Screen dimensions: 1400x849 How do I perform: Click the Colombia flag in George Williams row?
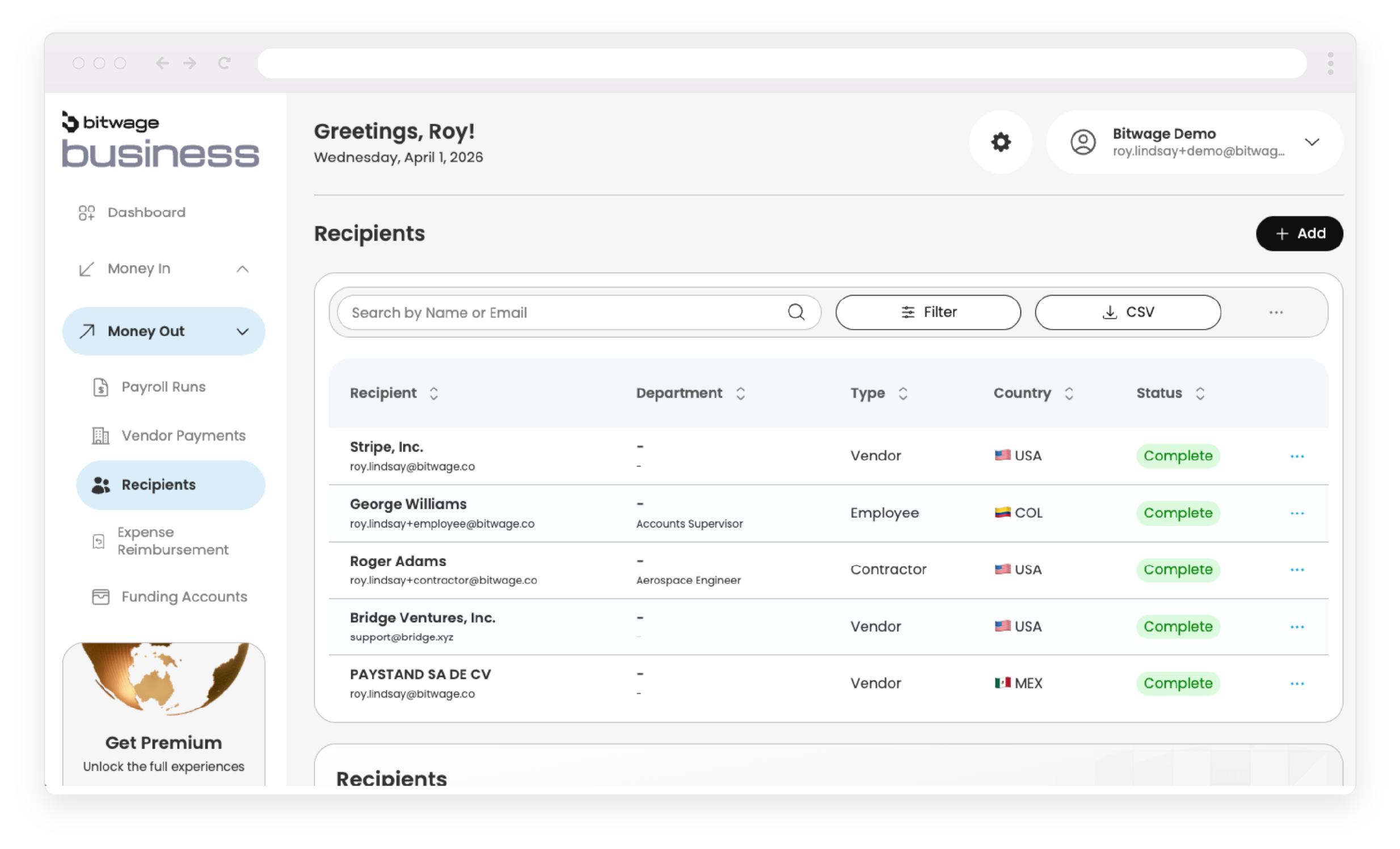coord(1002,512)
